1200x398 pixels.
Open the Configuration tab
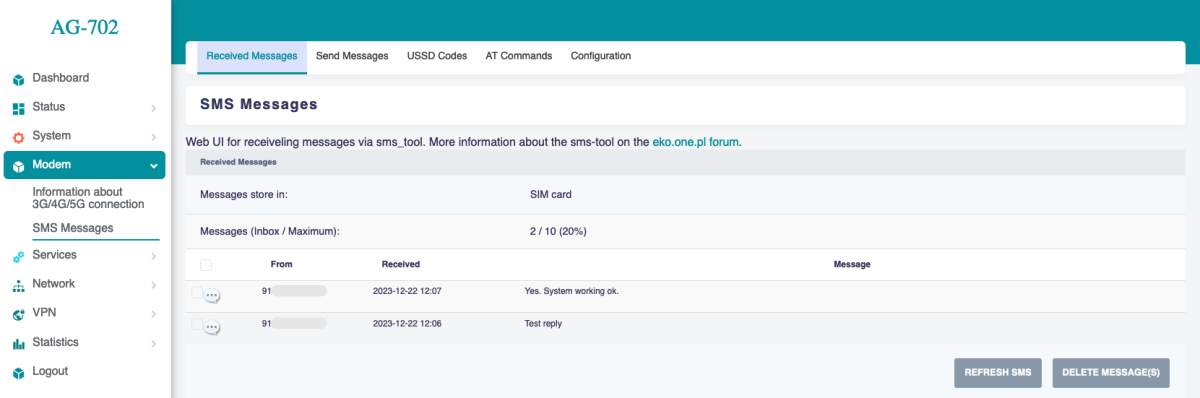pos(601,56)
